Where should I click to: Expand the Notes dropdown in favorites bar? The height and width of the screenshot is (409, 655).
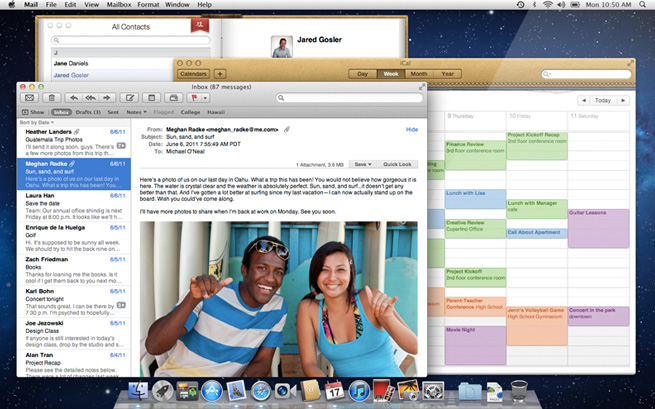[x=137, y=112]
